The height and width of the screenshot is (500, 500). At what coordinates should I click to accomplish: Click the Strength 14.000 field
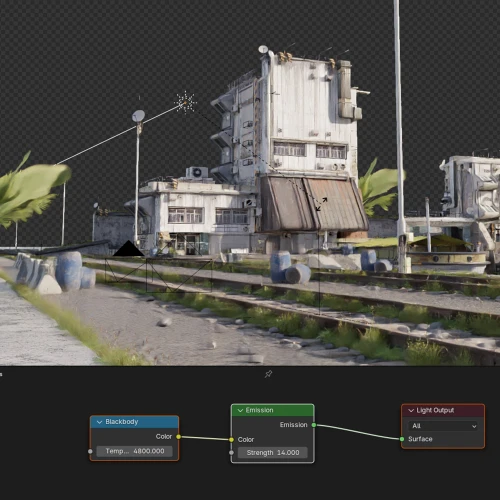(x=273, y=453)
